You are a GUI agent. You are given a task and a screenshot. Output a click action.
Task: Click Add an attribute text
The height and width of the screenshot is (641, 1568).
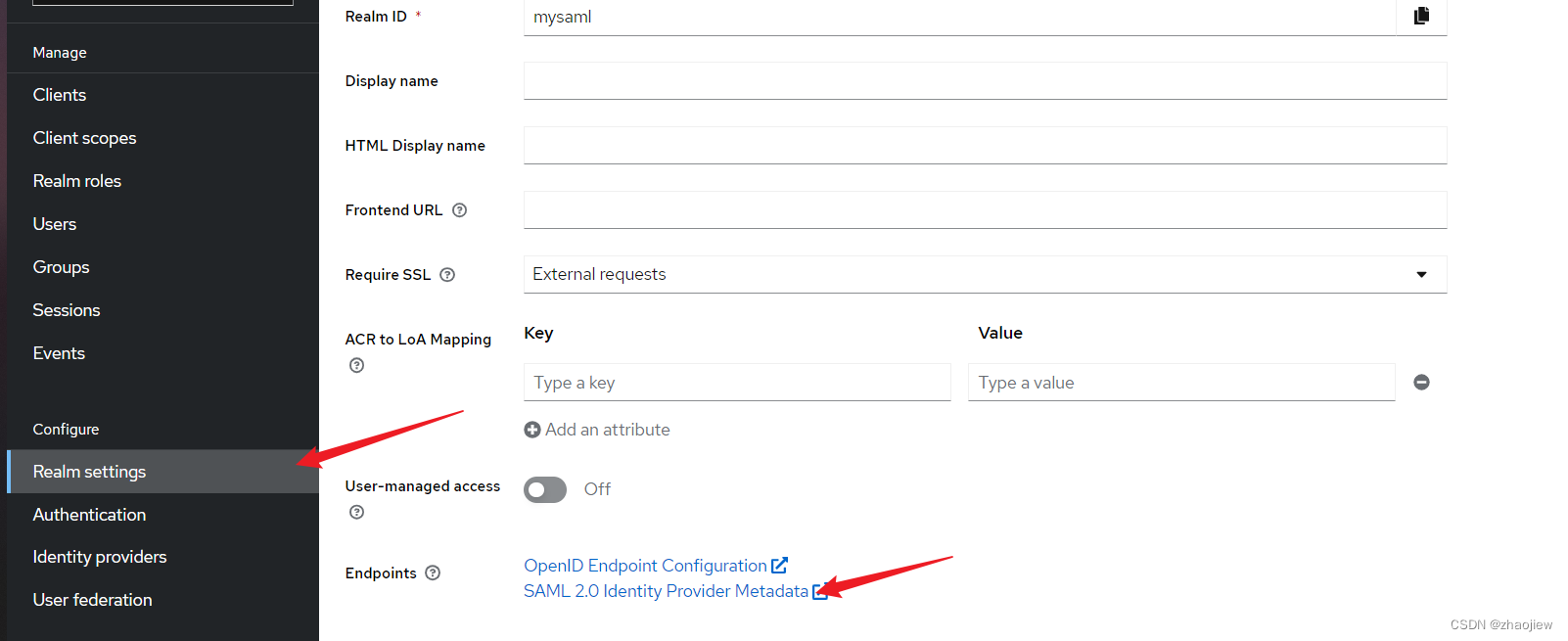point(608,430)
